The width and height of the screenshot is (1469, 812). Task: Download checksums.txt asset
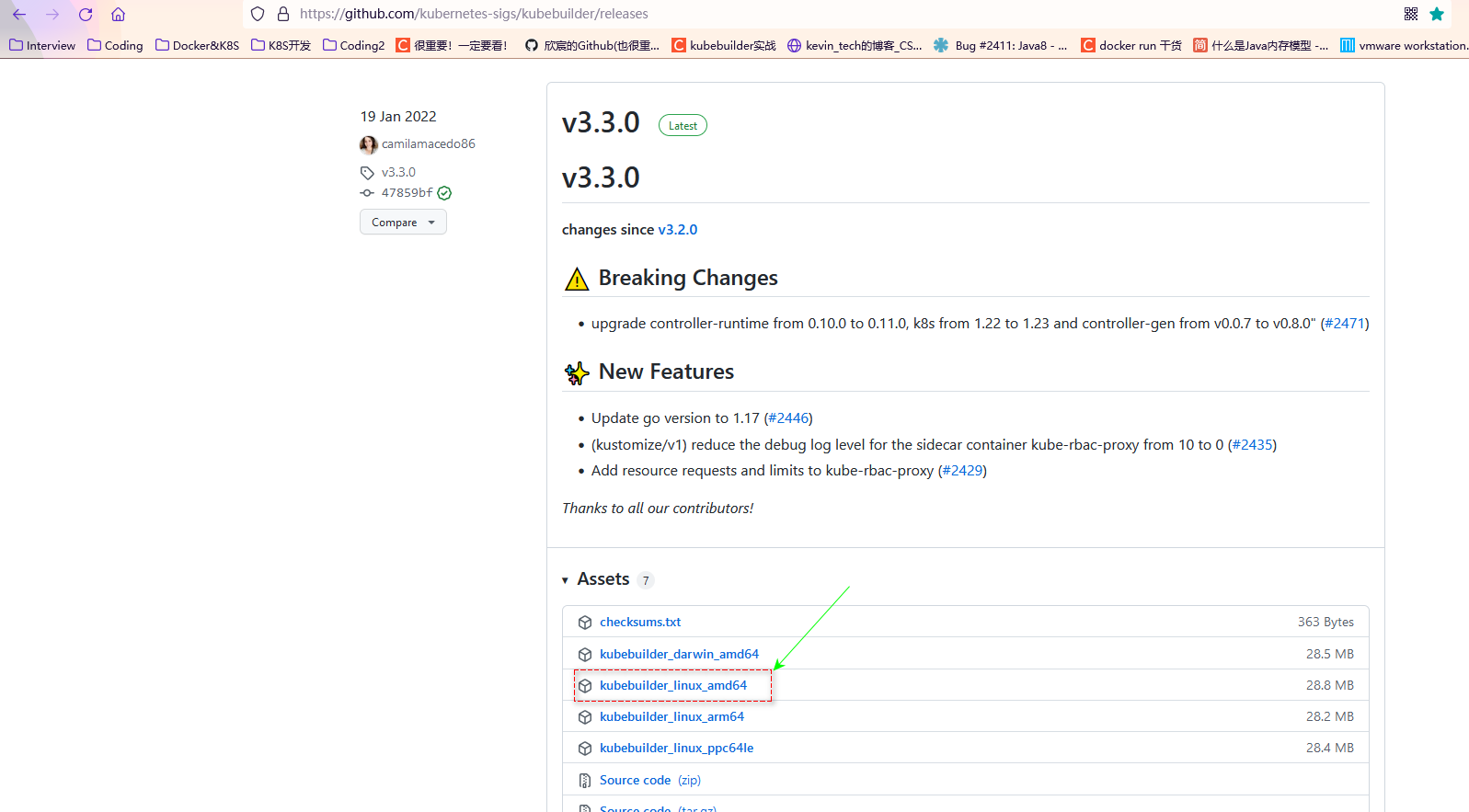pos(640,622)
